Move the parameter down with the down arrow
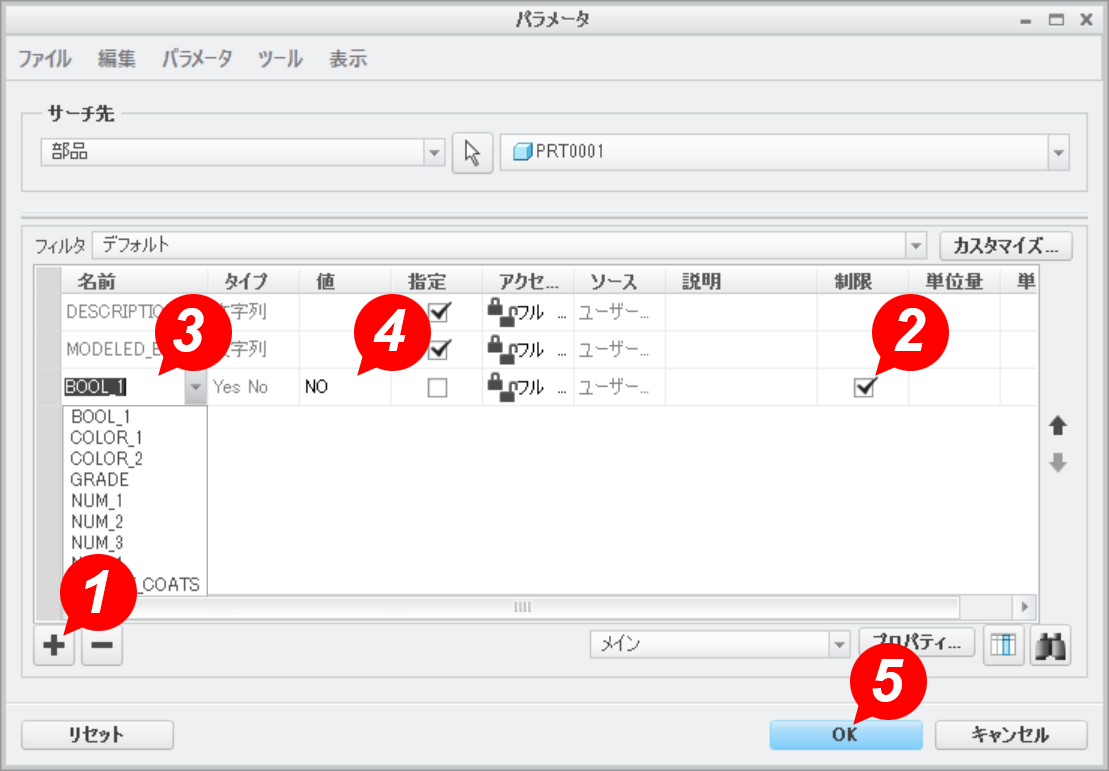Image resolution: width=1109 pixels, height=771 pixels. point(1057,463)
